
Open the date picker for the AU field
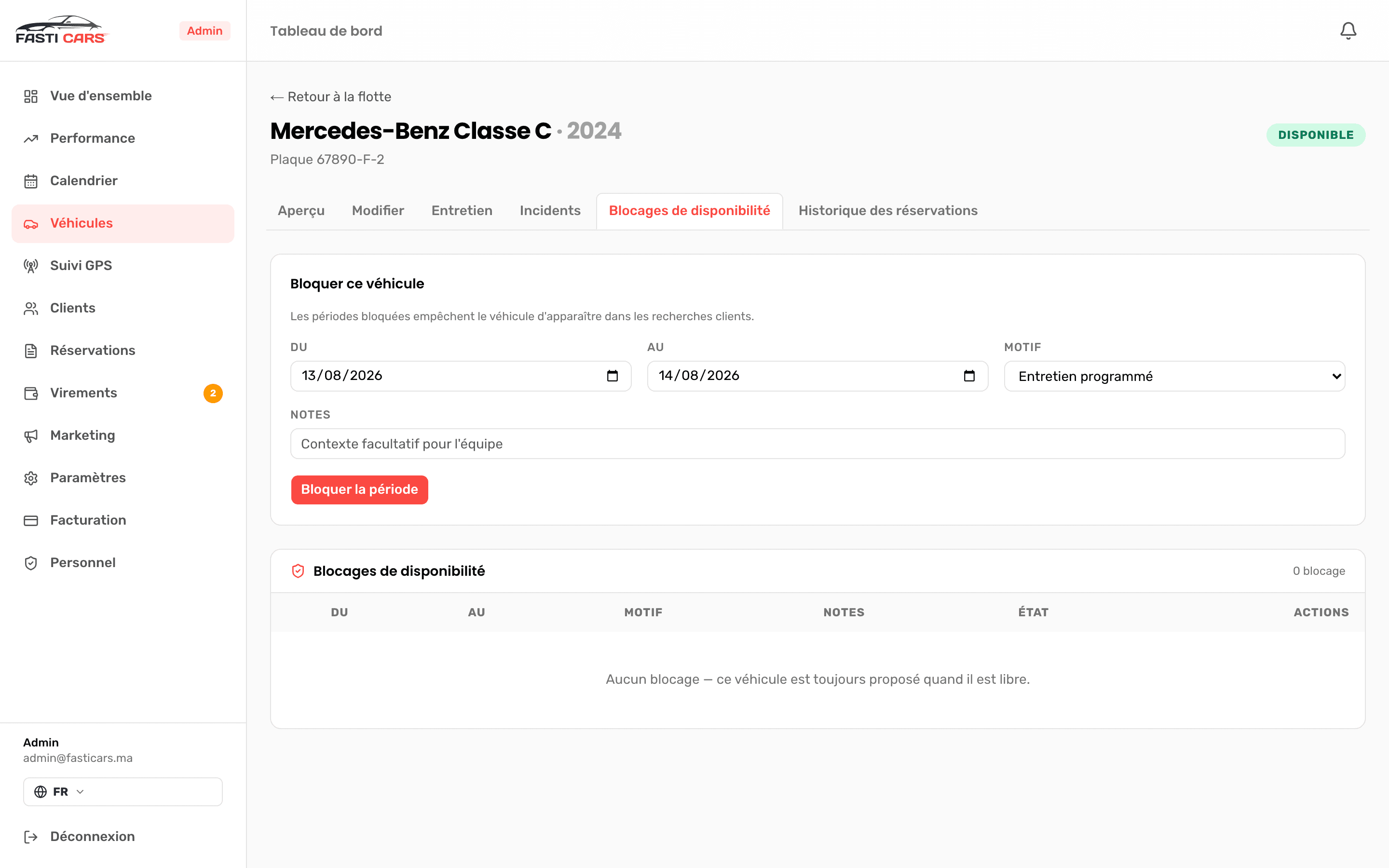pos(969,376)
